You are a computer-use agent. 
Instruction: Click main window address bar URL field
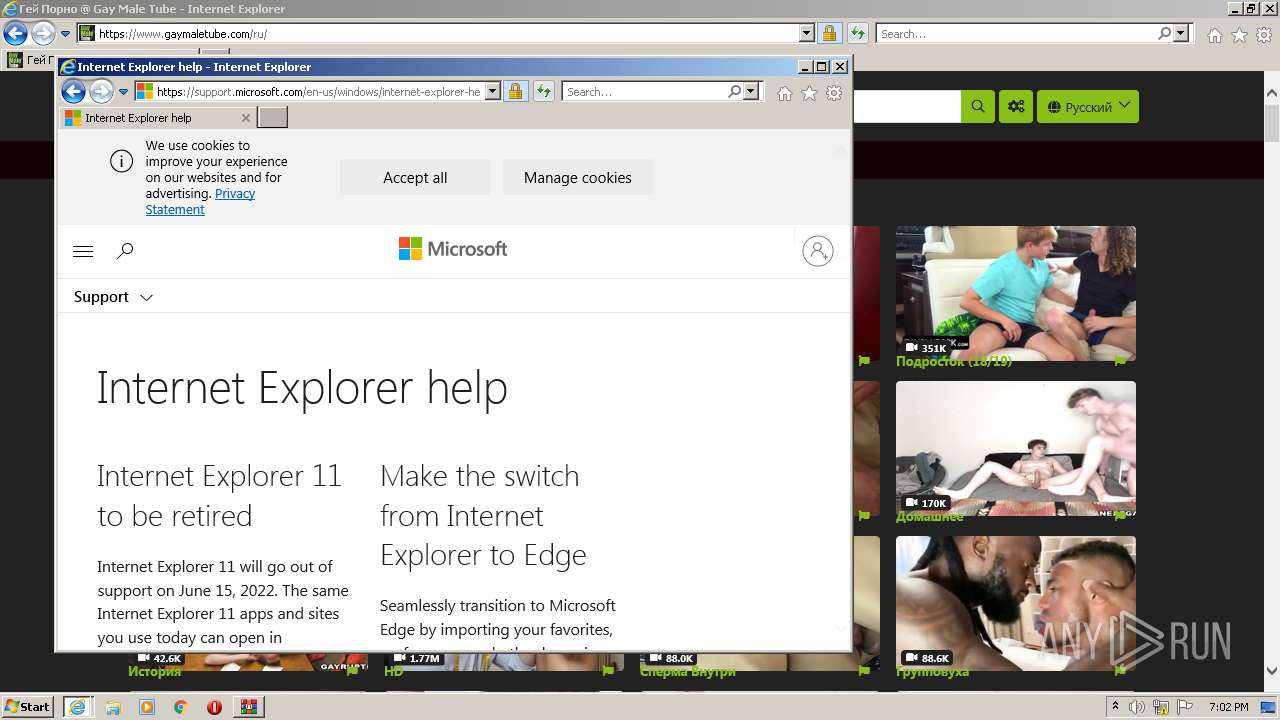pos(448,34)
